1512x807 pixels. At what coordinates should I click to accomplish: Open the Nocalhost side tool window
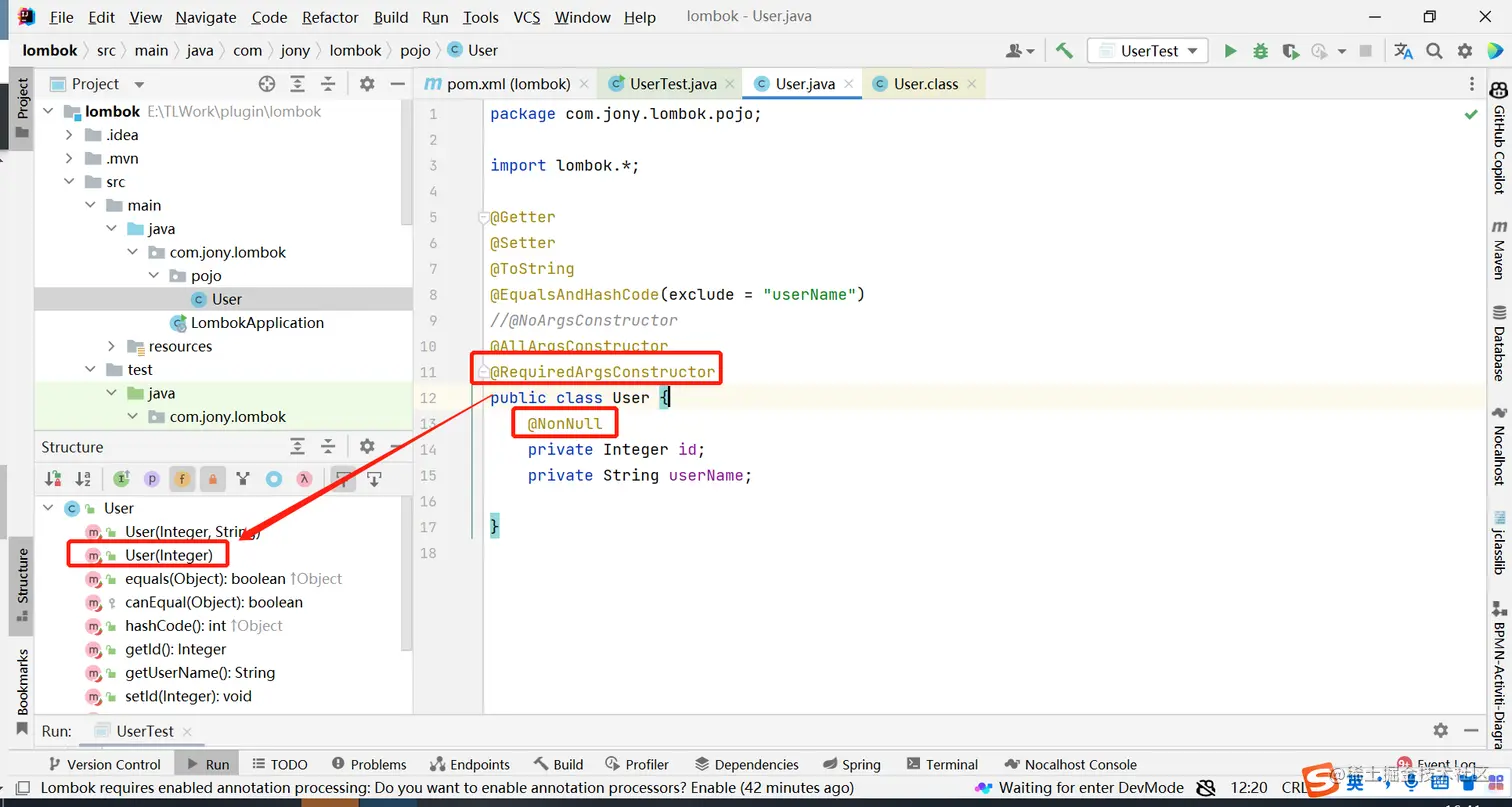(1499, 445)
